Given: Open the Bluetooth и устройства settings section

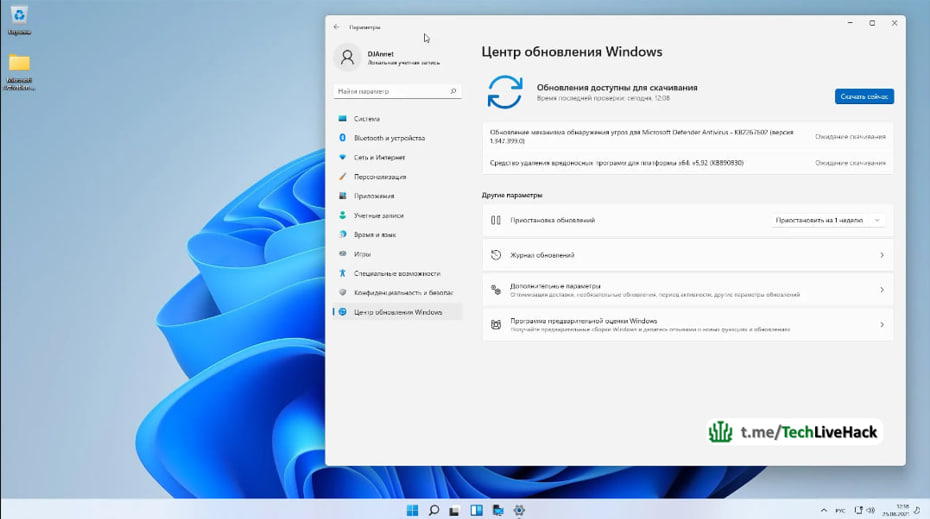Looking at the screenshot, I should pyautogui.click(x=397, y=138).
